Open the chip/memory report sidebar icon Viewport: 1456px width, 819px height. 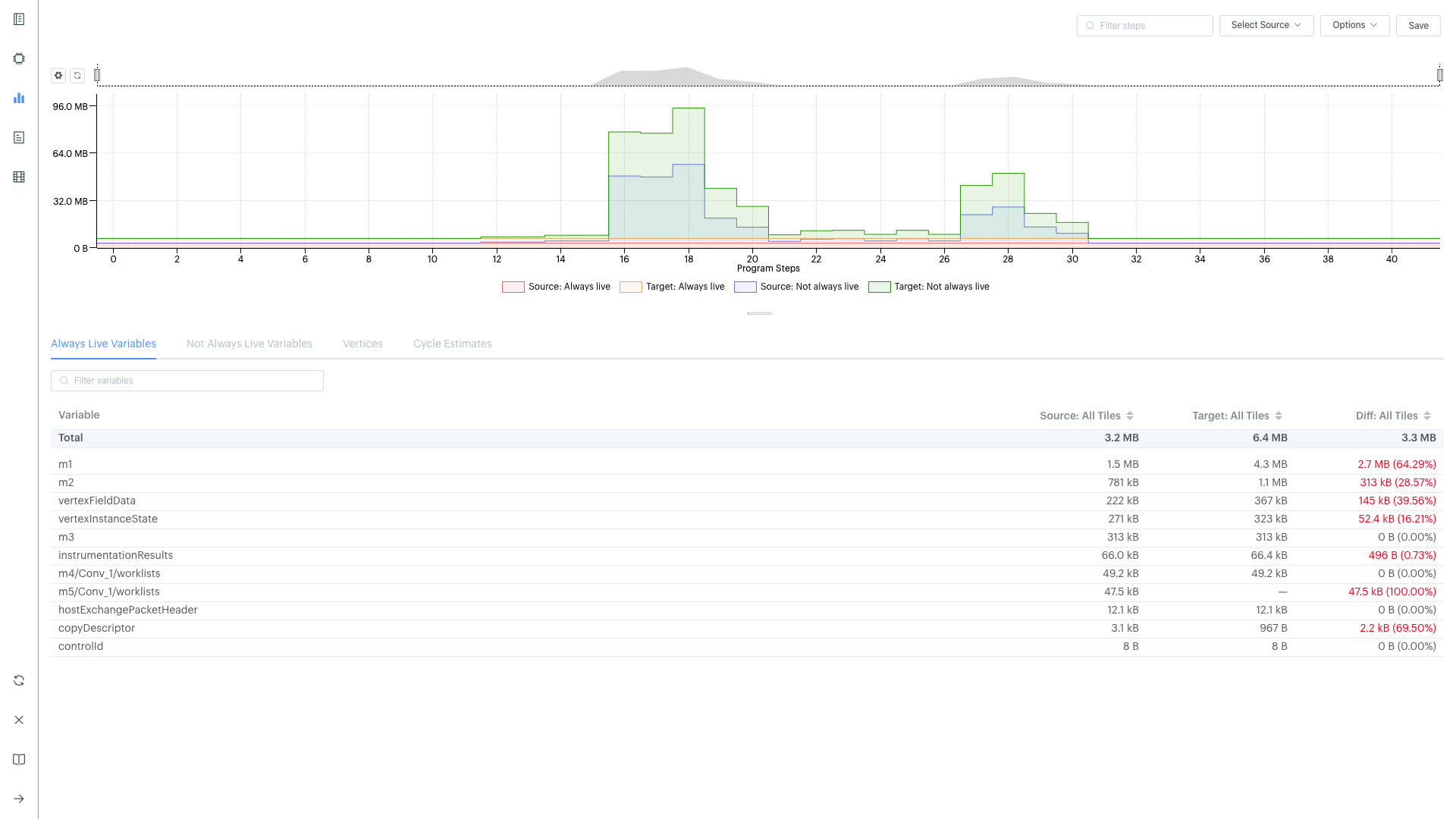[x=19, y=58]
